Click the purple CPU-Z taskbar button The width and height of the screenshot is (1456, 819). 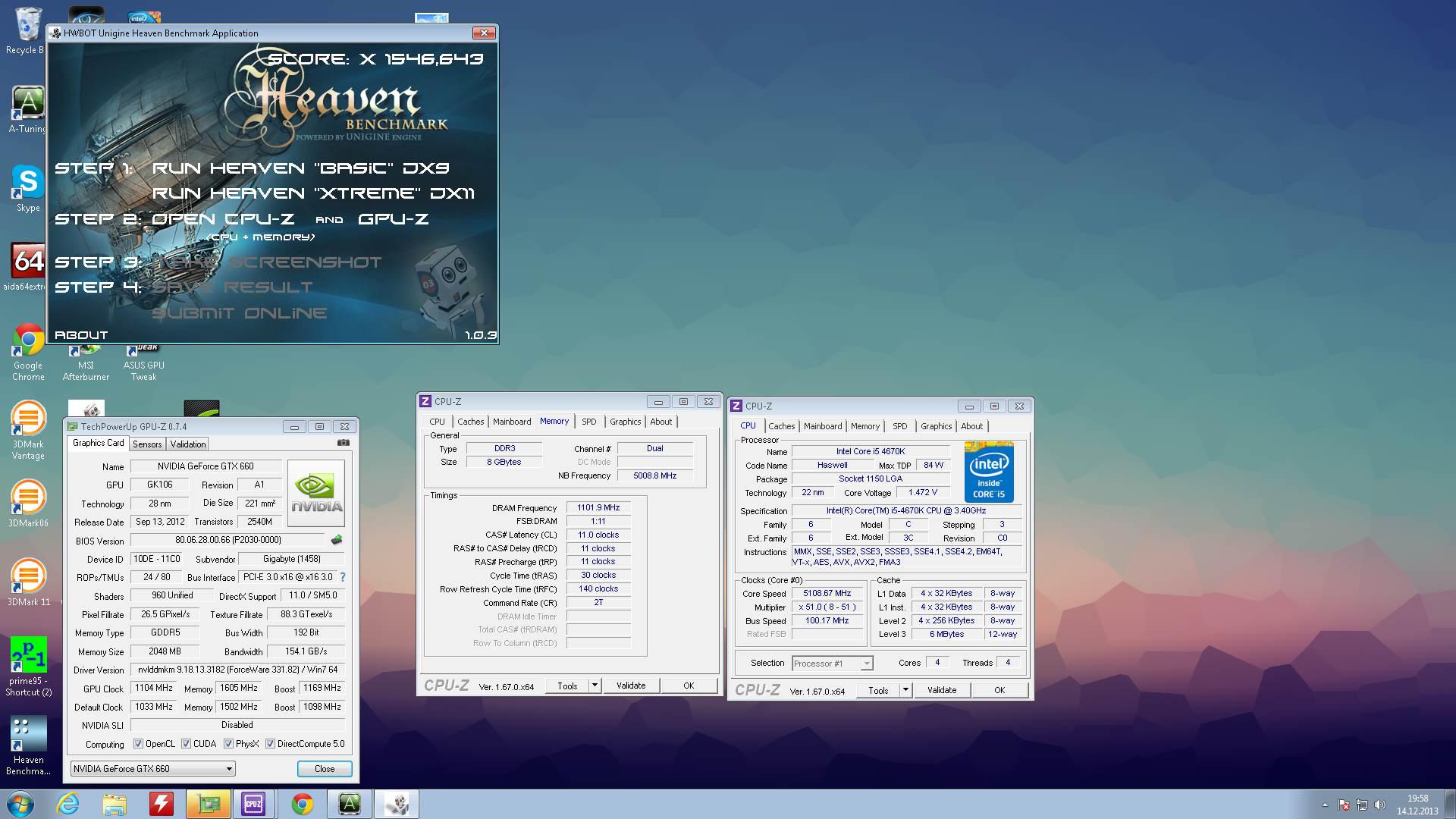[253, 804]
